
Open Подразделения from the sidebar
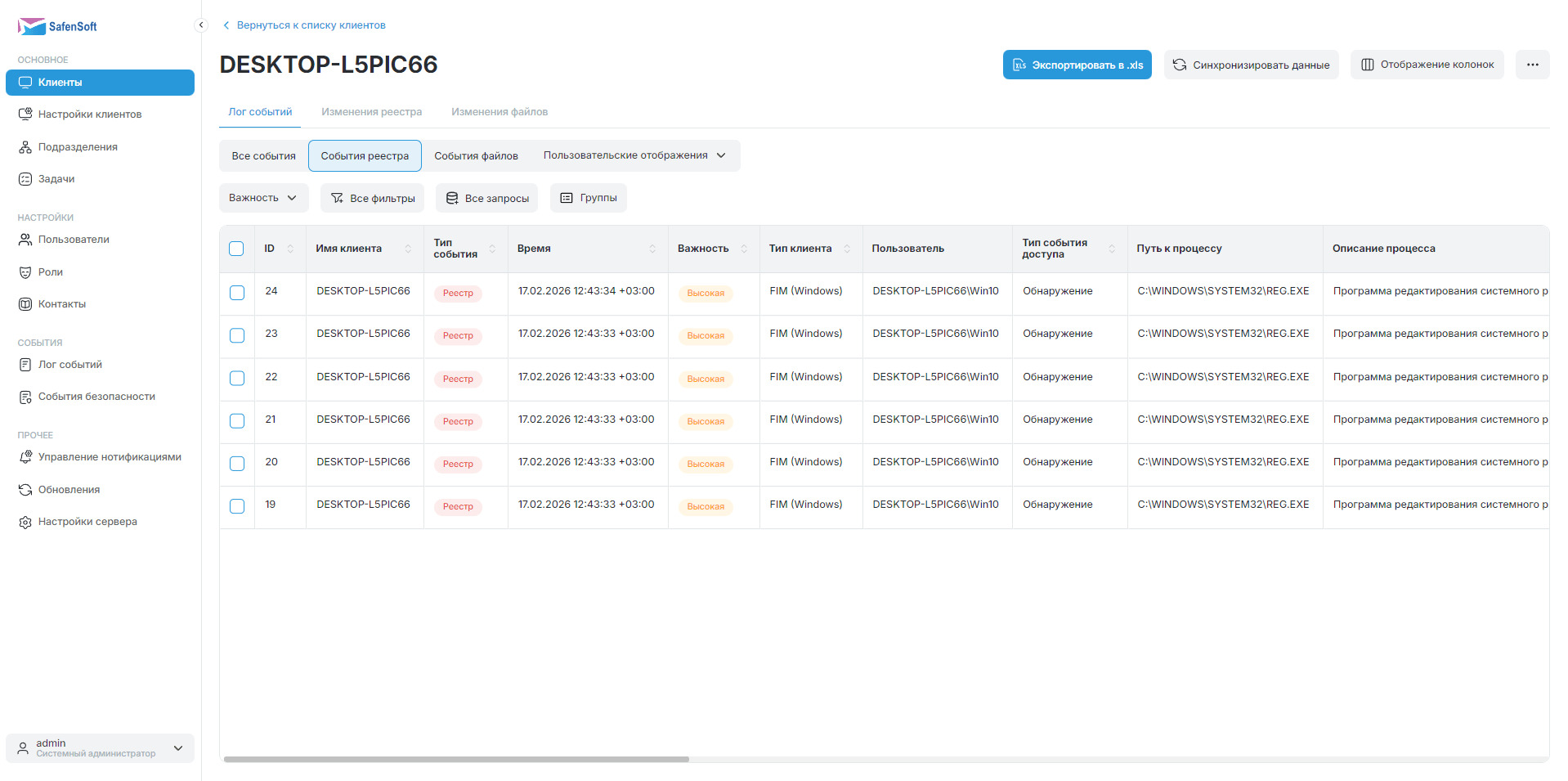coord(78,147)
